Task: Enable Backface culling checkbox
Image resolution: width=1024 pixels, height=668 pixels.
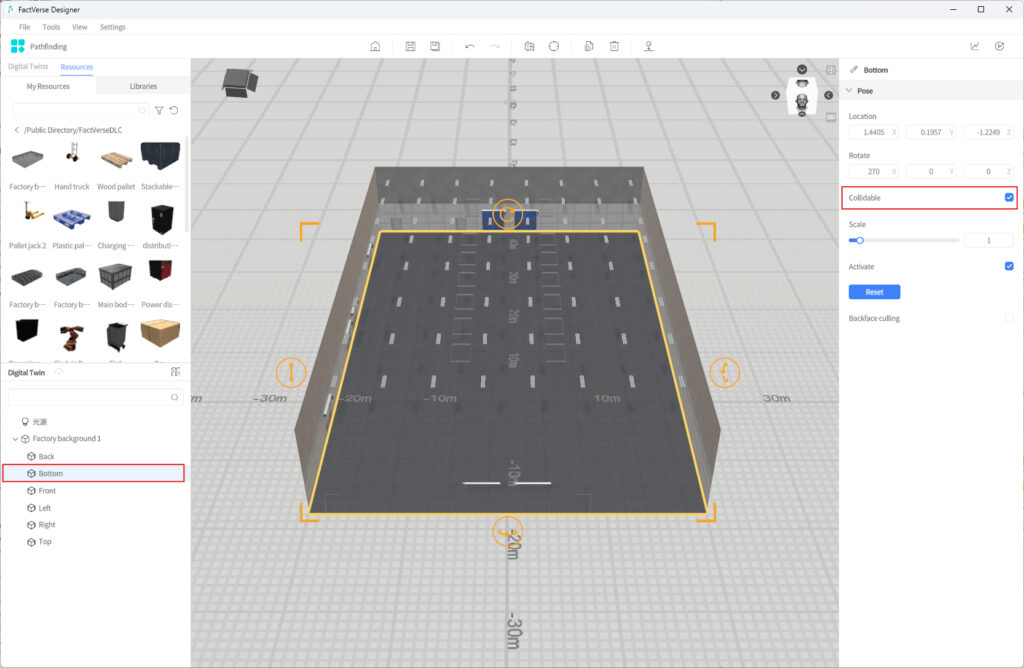Action: [x=1009, y=318]
